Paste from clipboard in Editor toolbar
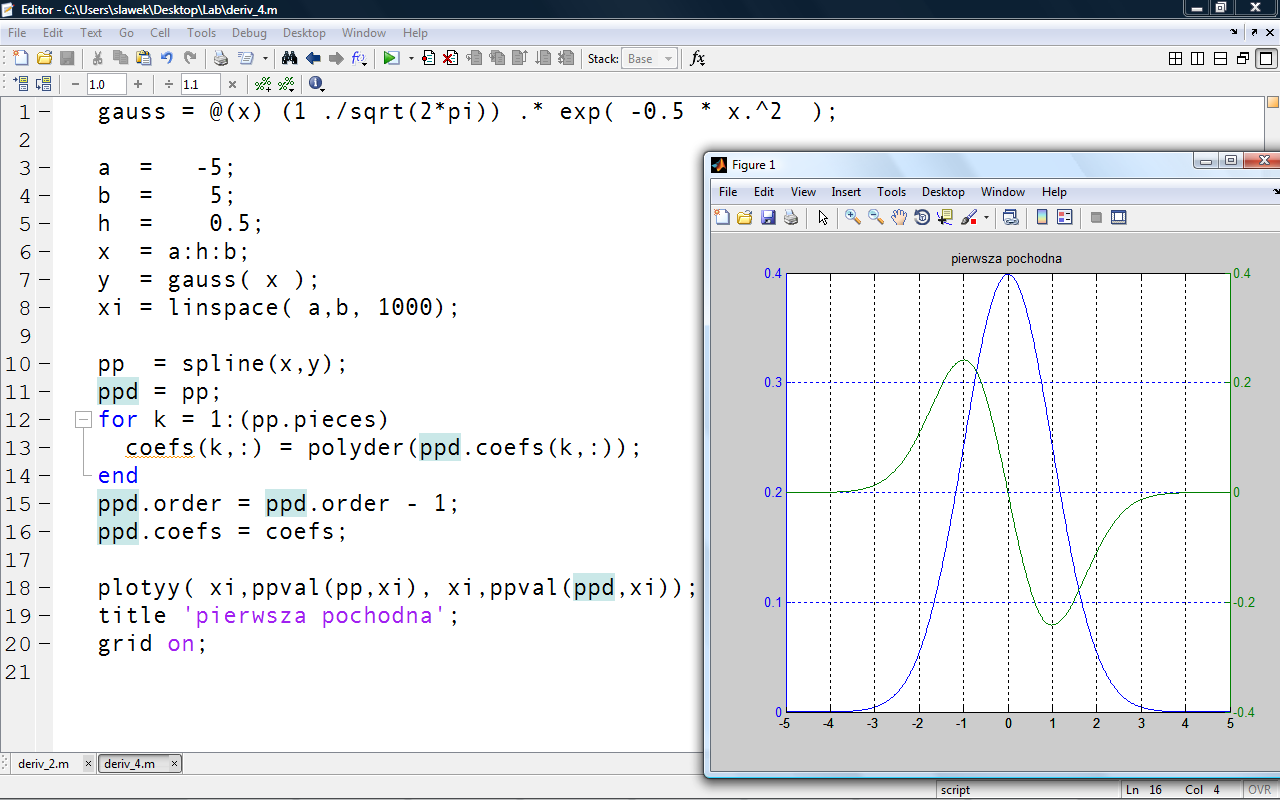 143,59
